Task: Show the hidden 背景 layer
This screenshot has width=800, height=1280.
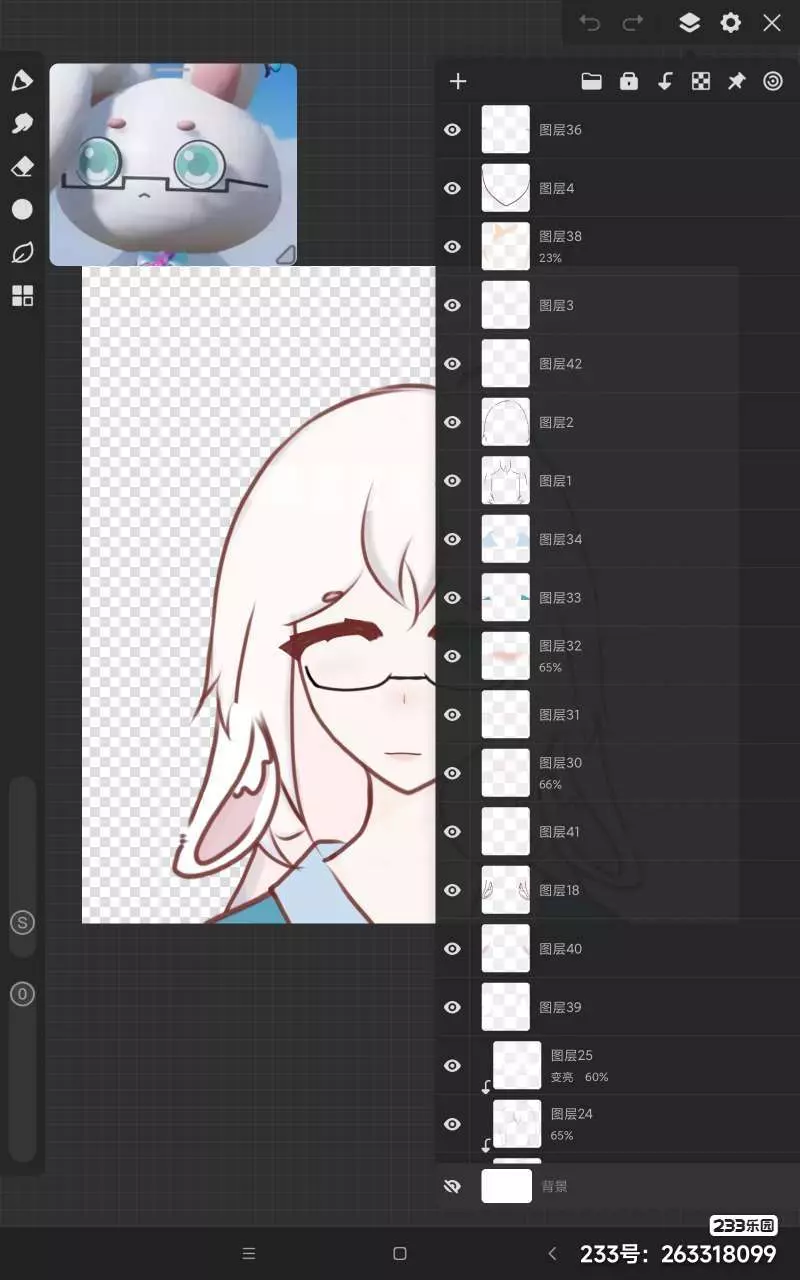Action: click(453, 1186)
